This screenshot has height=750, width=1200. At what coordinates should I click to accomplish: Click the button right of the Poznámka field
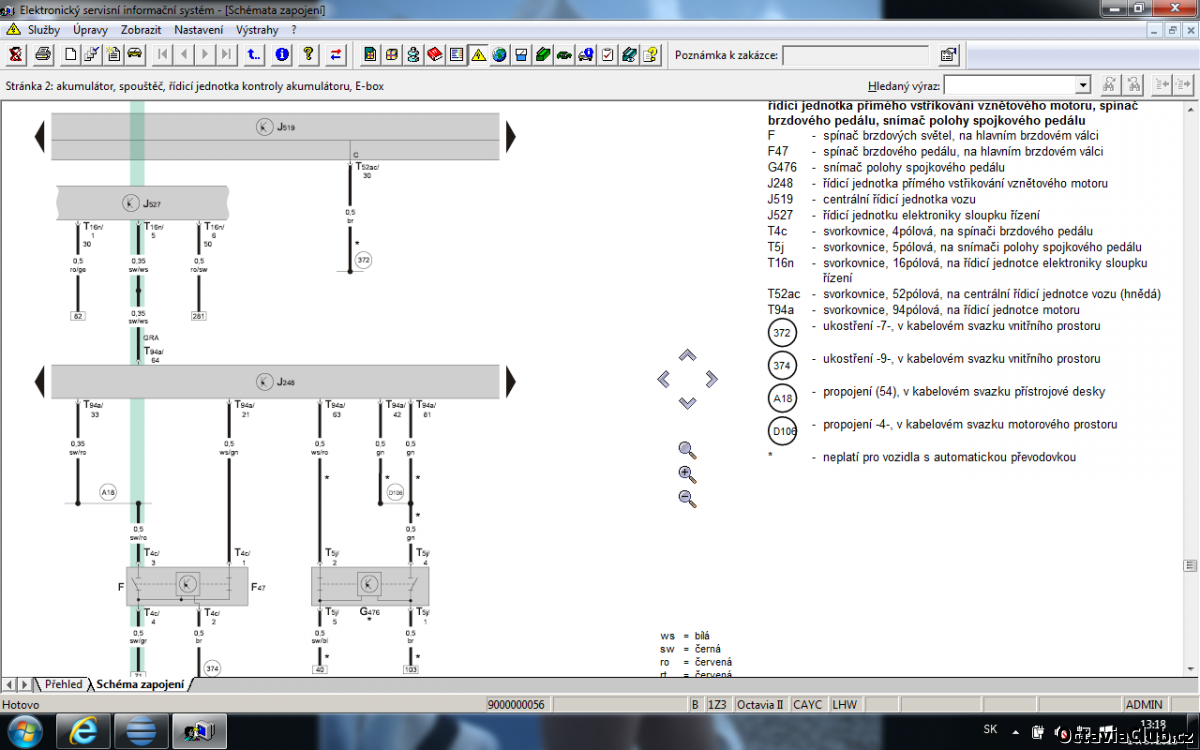(x=948, y=55)
